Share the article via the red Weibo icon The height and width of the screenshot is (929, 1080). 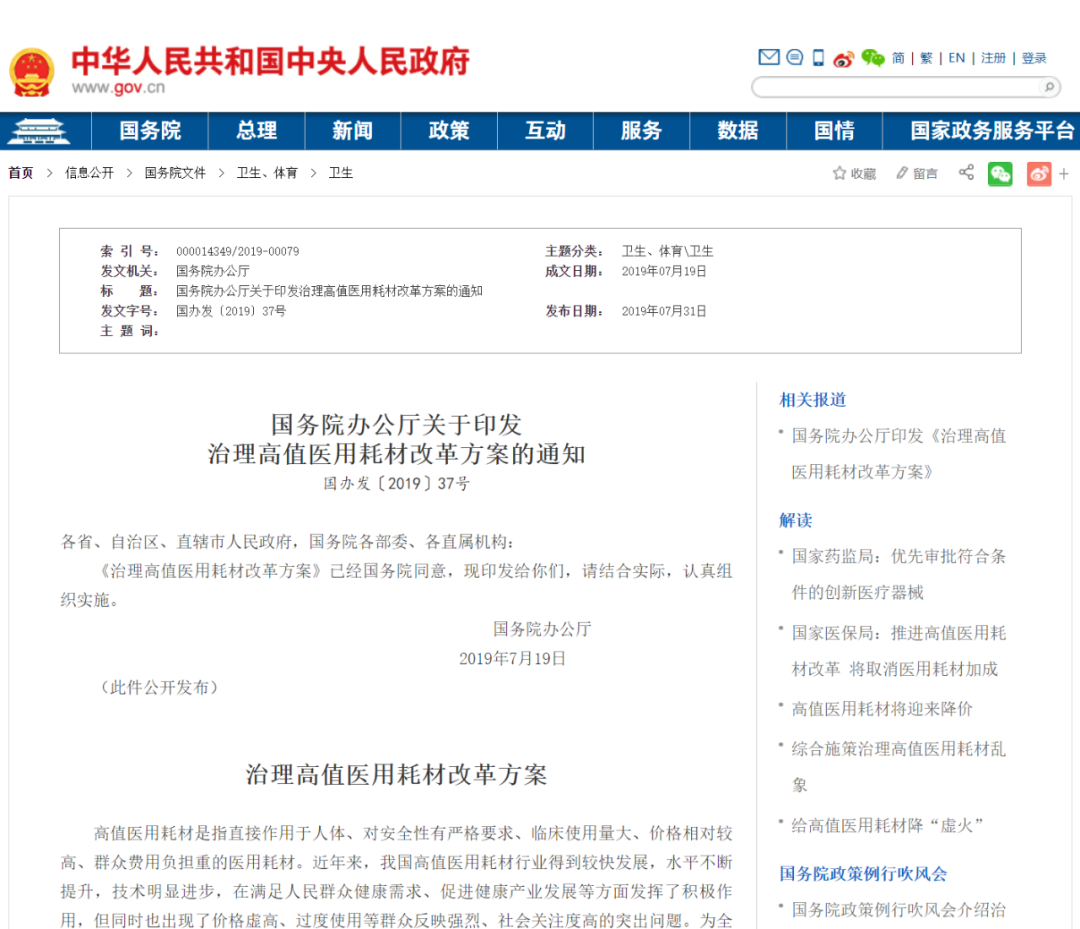pyautogui.click(x=1038, y=173)
